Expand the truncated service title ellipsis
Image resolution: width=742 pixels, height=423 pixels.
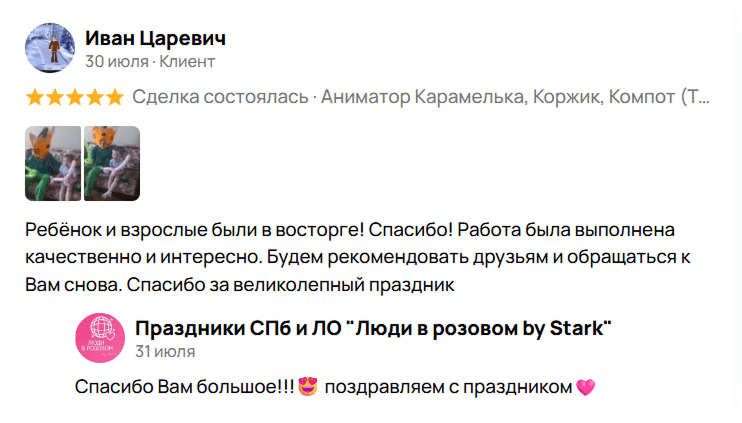tap(704, 97)
